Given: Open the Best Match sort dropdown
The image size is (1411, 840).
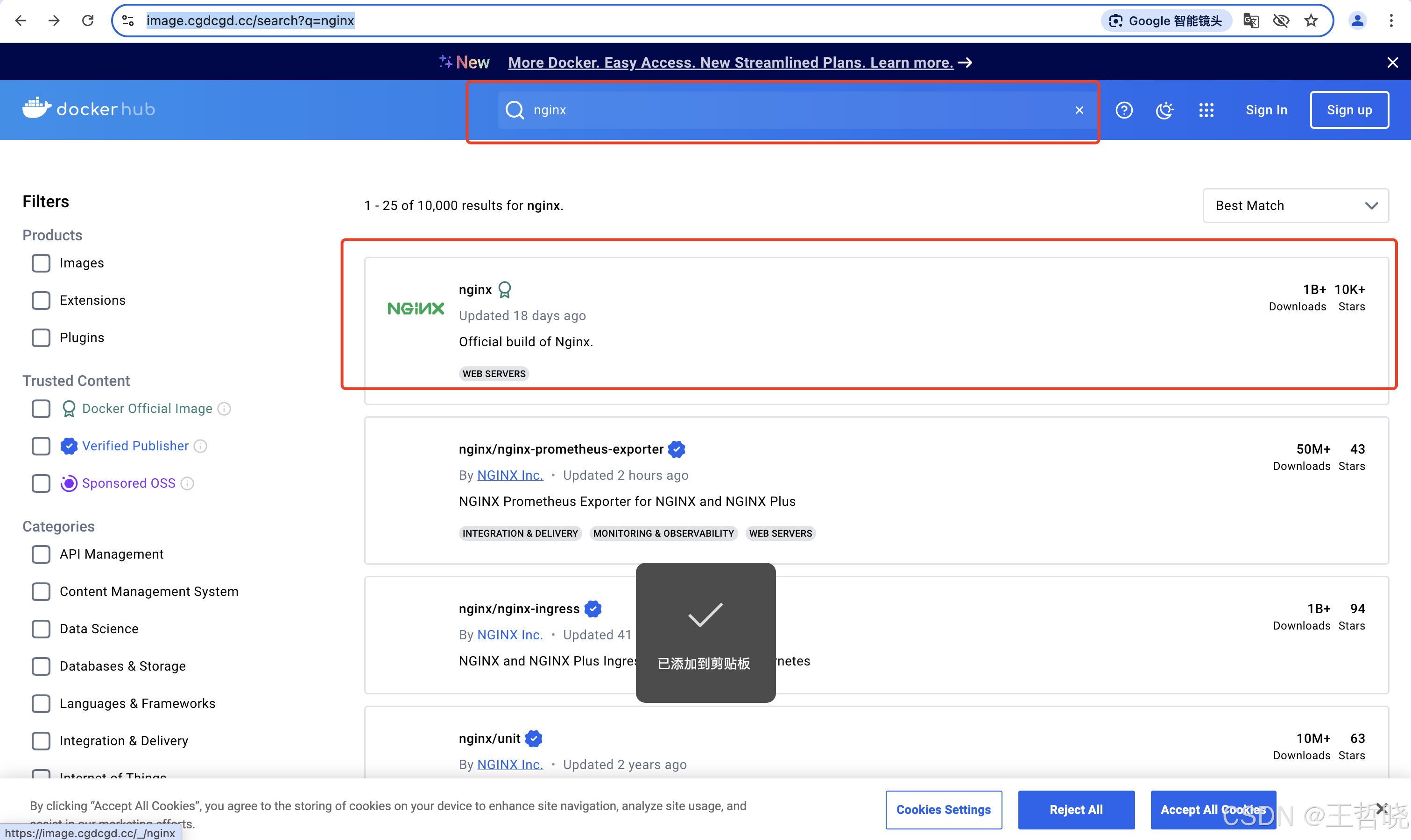Looking at the screenshot, I should pyautogui.click(x=1296, y=205).
